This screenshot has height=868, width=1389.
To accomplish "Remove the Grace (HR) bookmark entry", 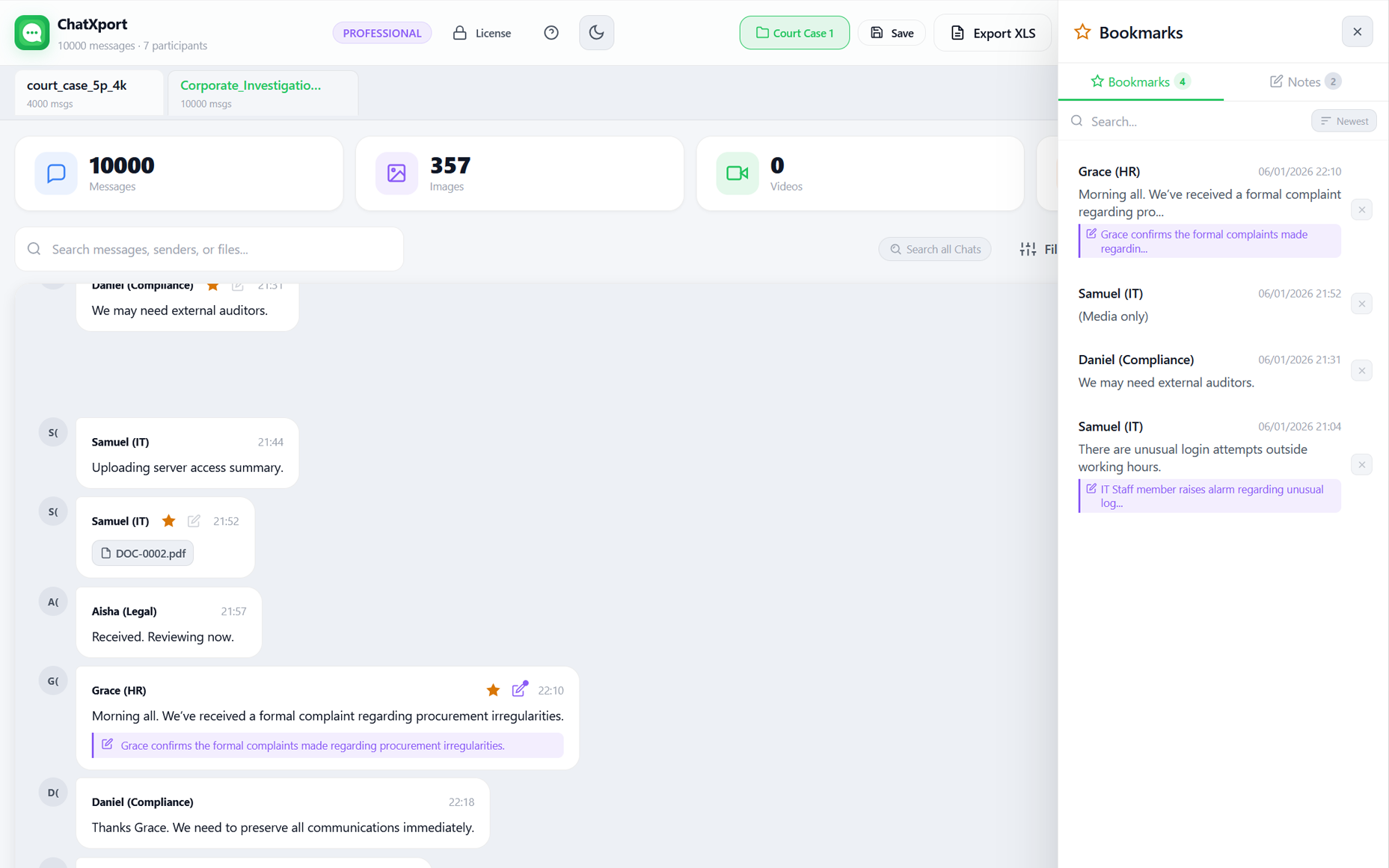I will (x=1361, y=210).
